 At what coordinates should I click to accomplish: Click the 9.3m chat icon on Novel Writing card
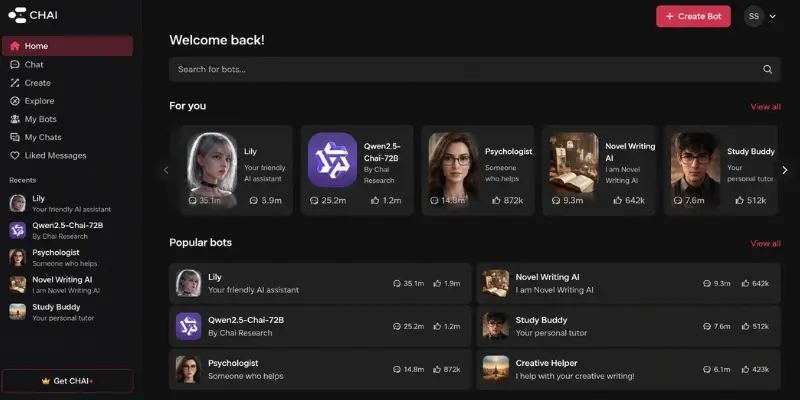click(x=556, y=201)
